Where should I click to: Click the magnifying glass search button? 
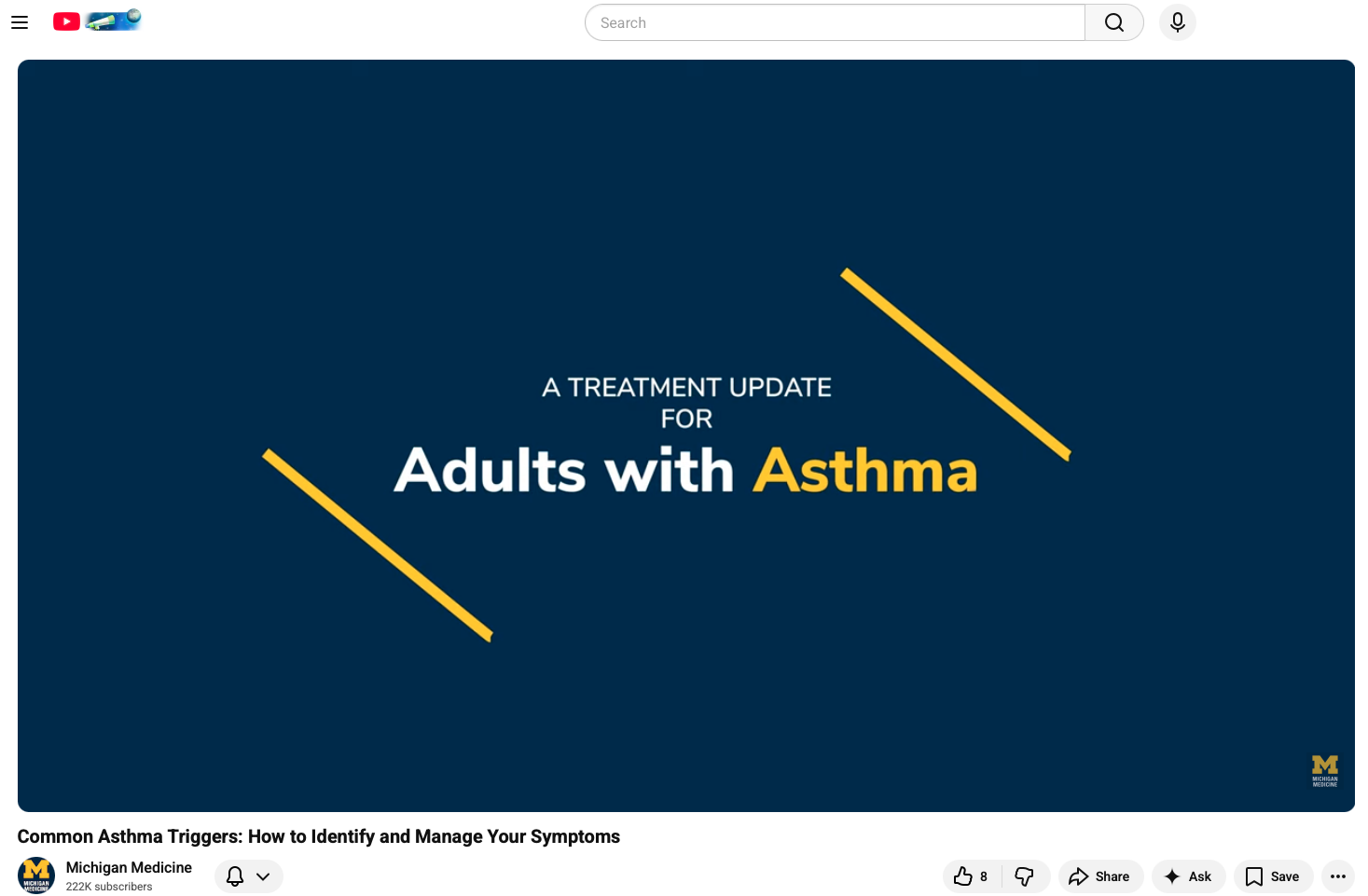point(1113,22)
